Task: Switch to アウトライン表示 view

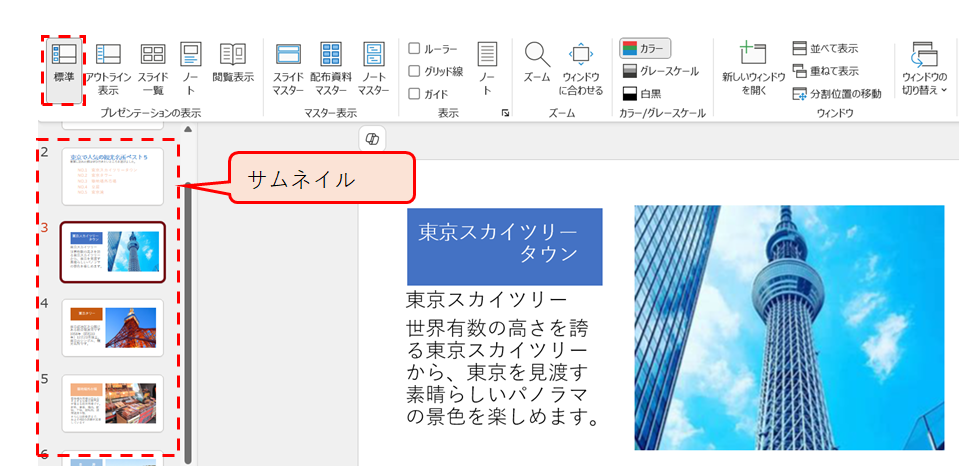Action: (108, 68)
